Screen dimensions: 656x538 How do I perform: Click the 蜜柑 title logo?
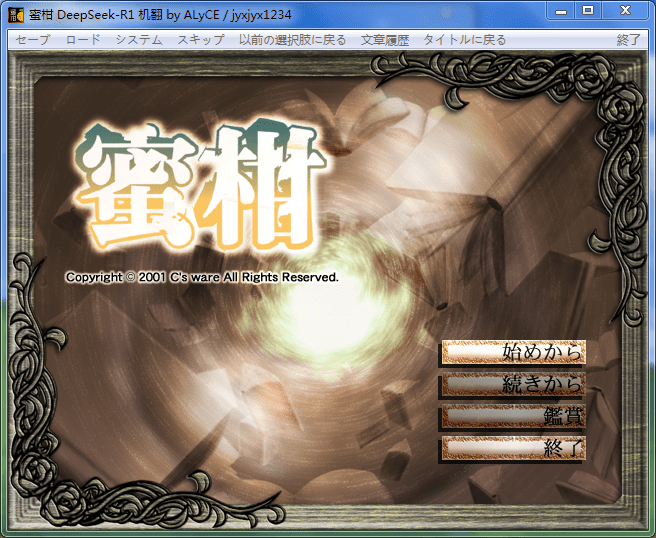click(x=200, y=185)
